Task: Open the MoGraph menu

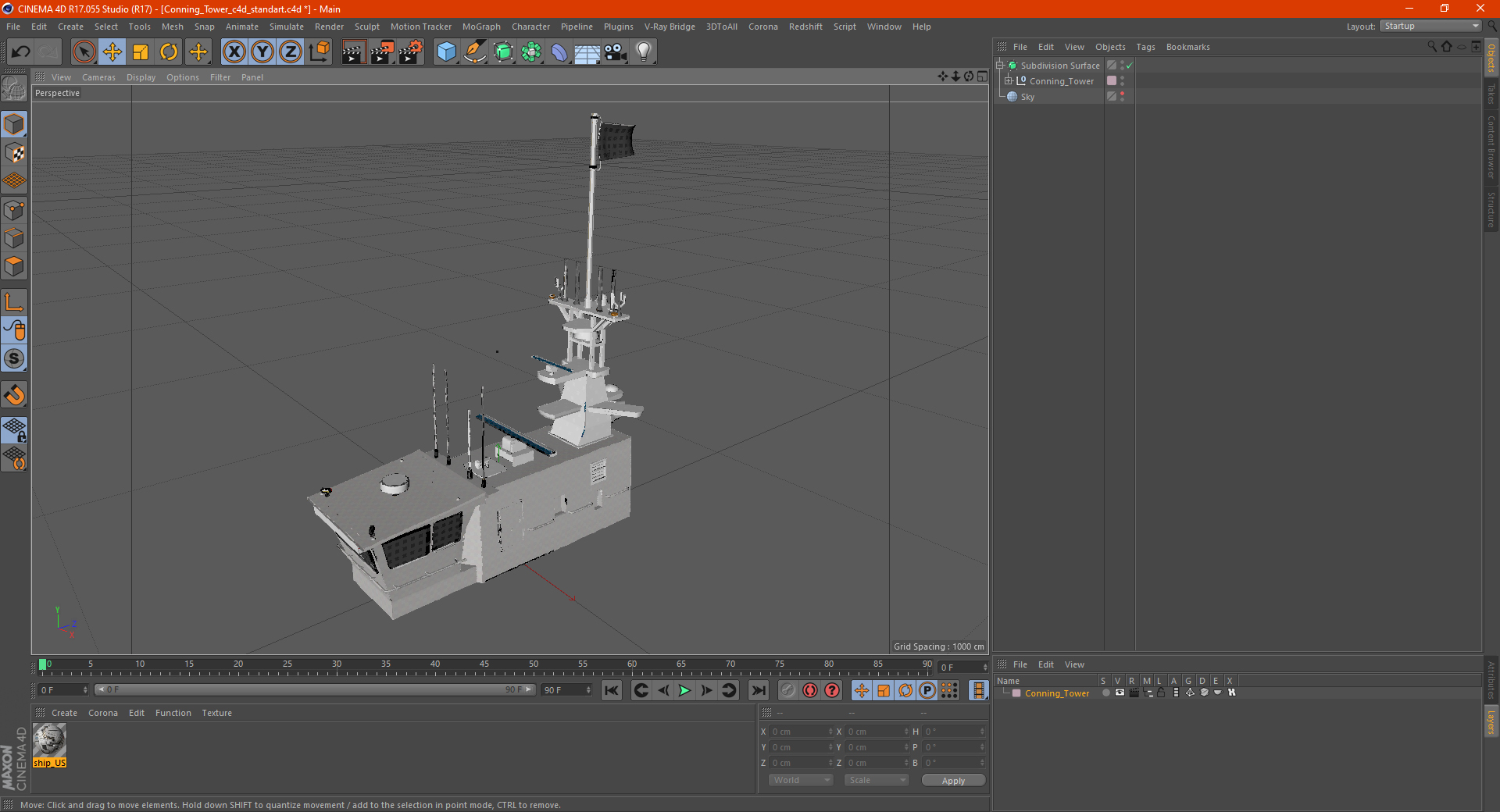Action: point(481,27)
